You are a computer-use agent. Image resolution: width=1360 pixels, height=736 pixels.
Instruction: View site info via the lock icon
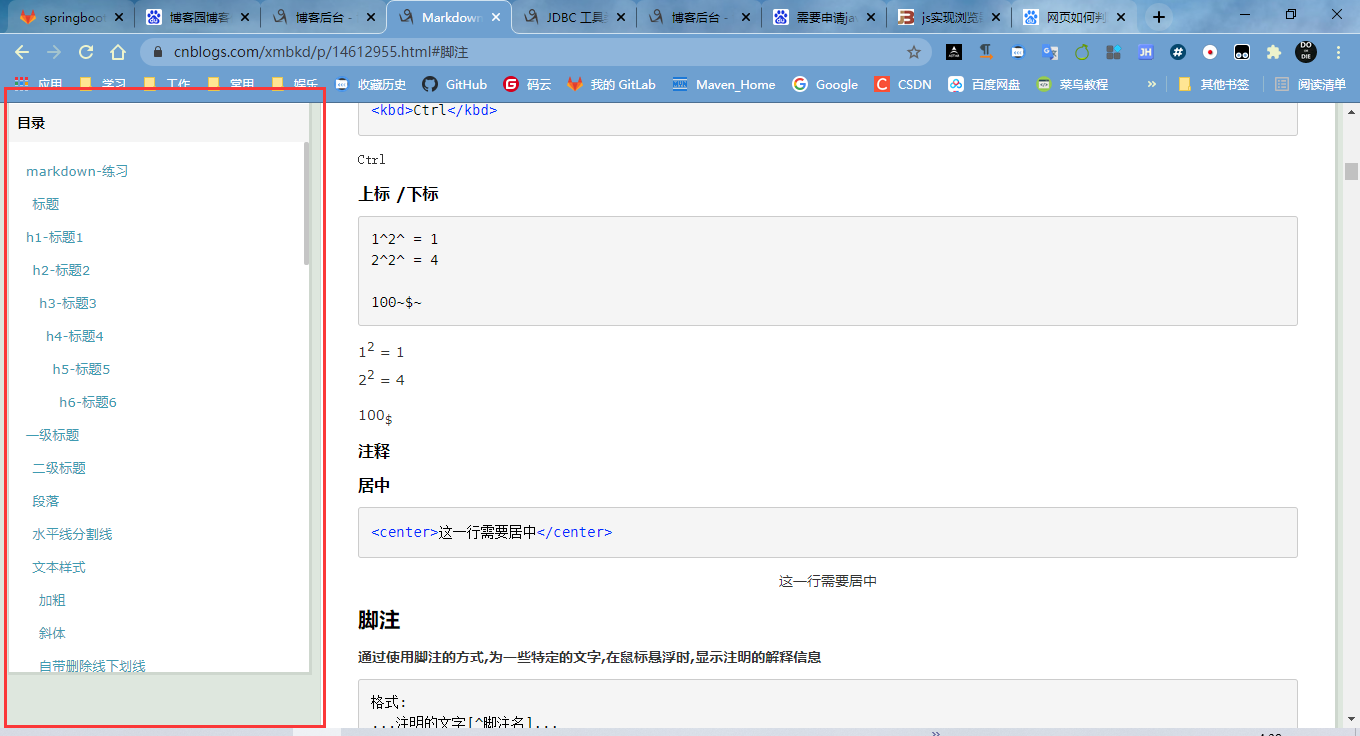[158, 52]
